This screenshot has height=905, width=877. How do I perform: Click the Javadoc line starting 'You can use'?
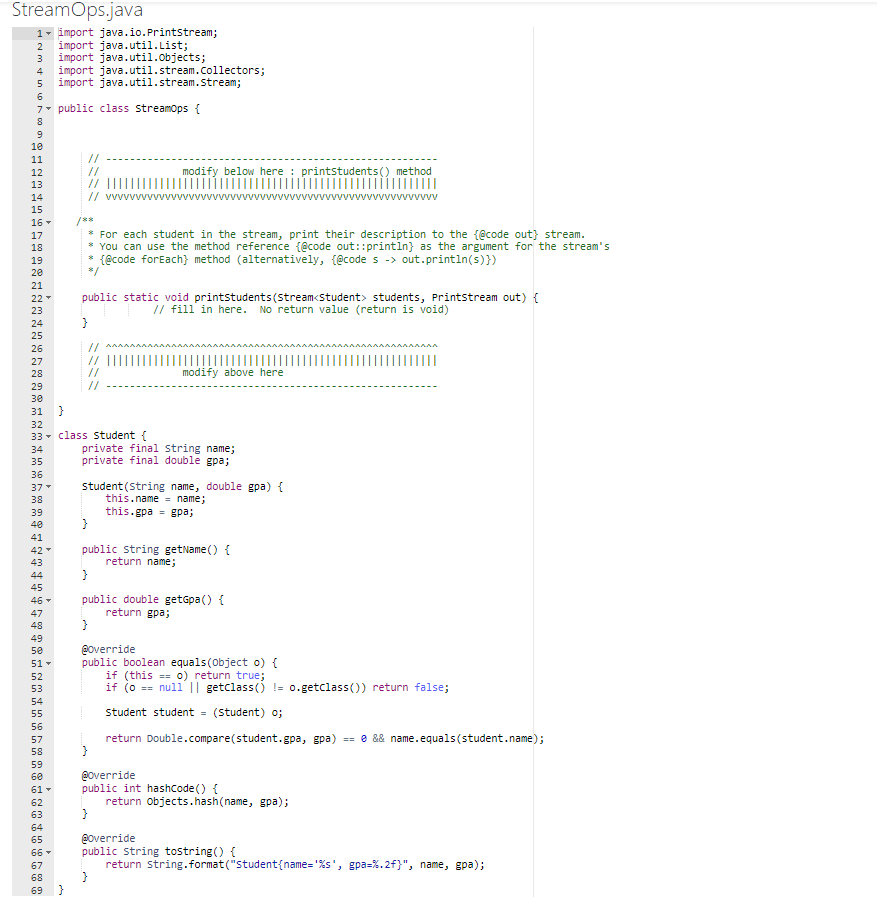point(349,246)
